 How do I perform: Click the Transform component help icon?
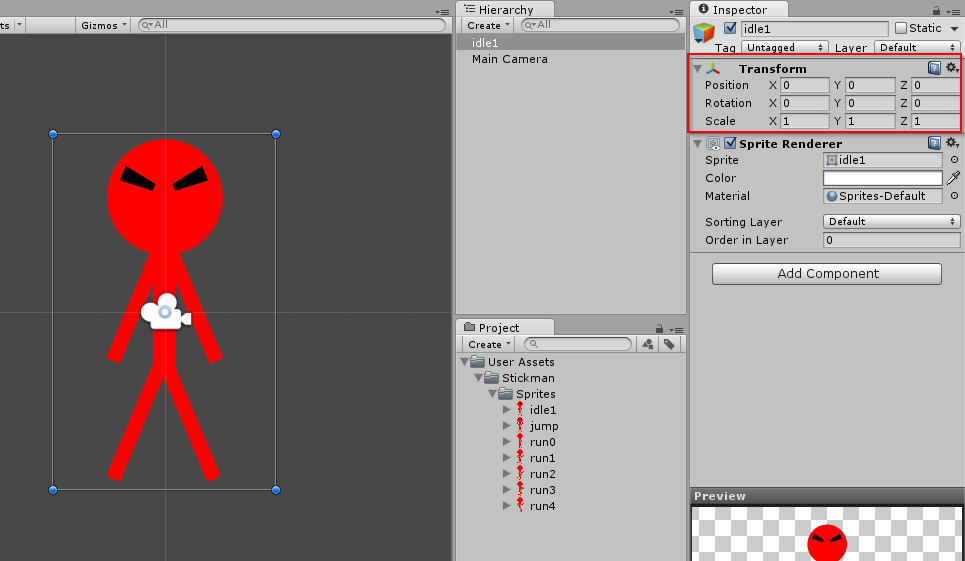934,68
